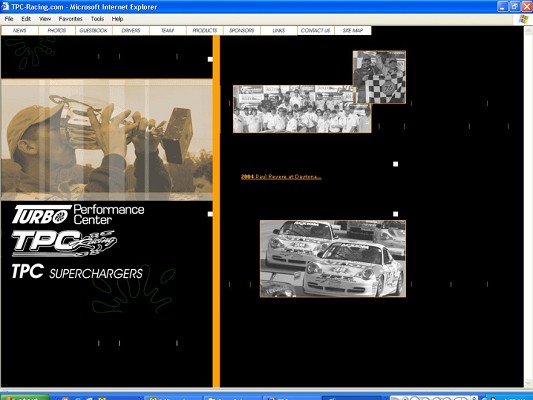Image resolution: width=533 pixels, height=400 pixels.
Task: Open the SPONSORS navigation tab
Action: 242,31
